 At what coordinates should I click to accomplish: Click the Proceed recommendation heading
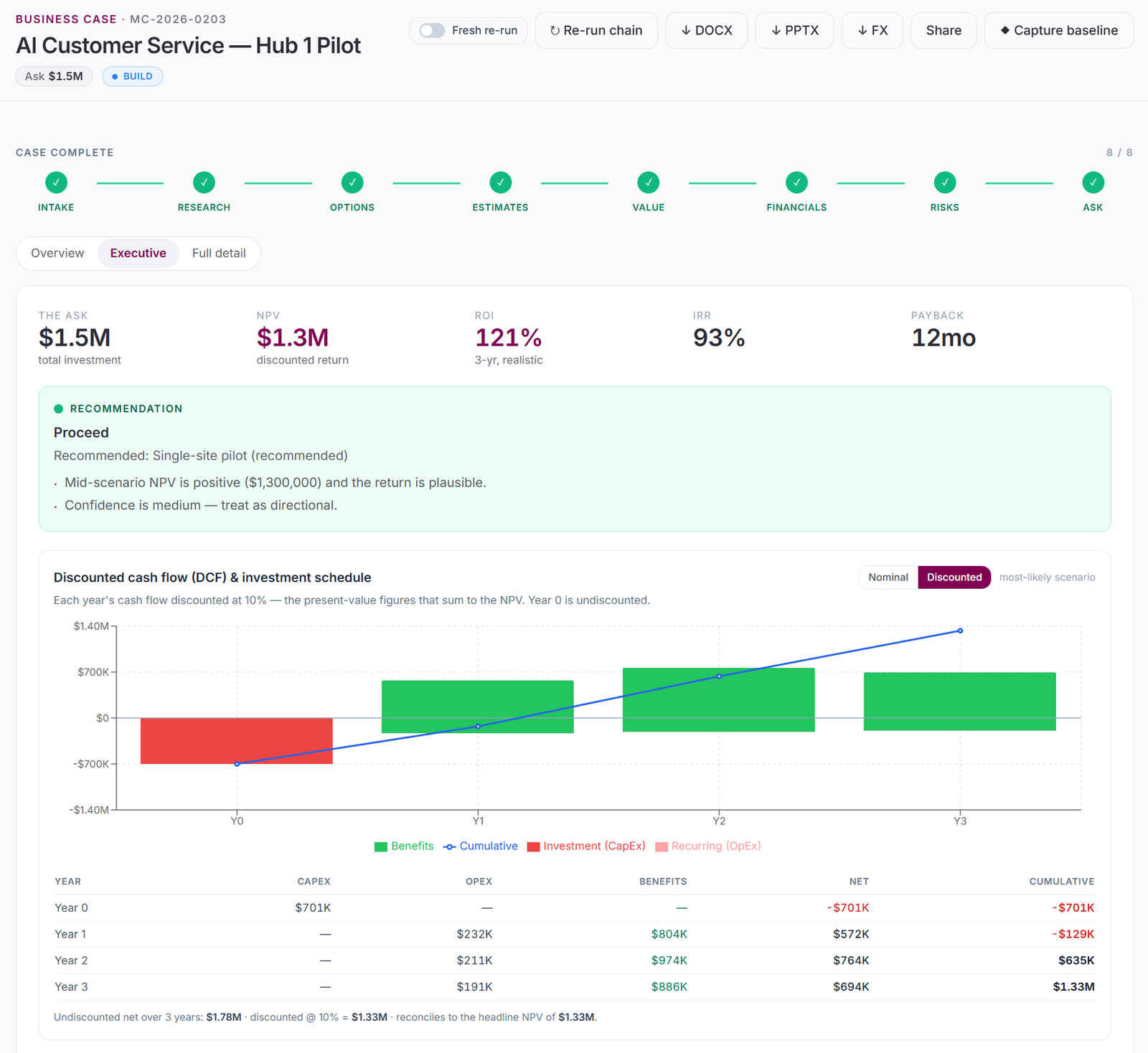81,433
